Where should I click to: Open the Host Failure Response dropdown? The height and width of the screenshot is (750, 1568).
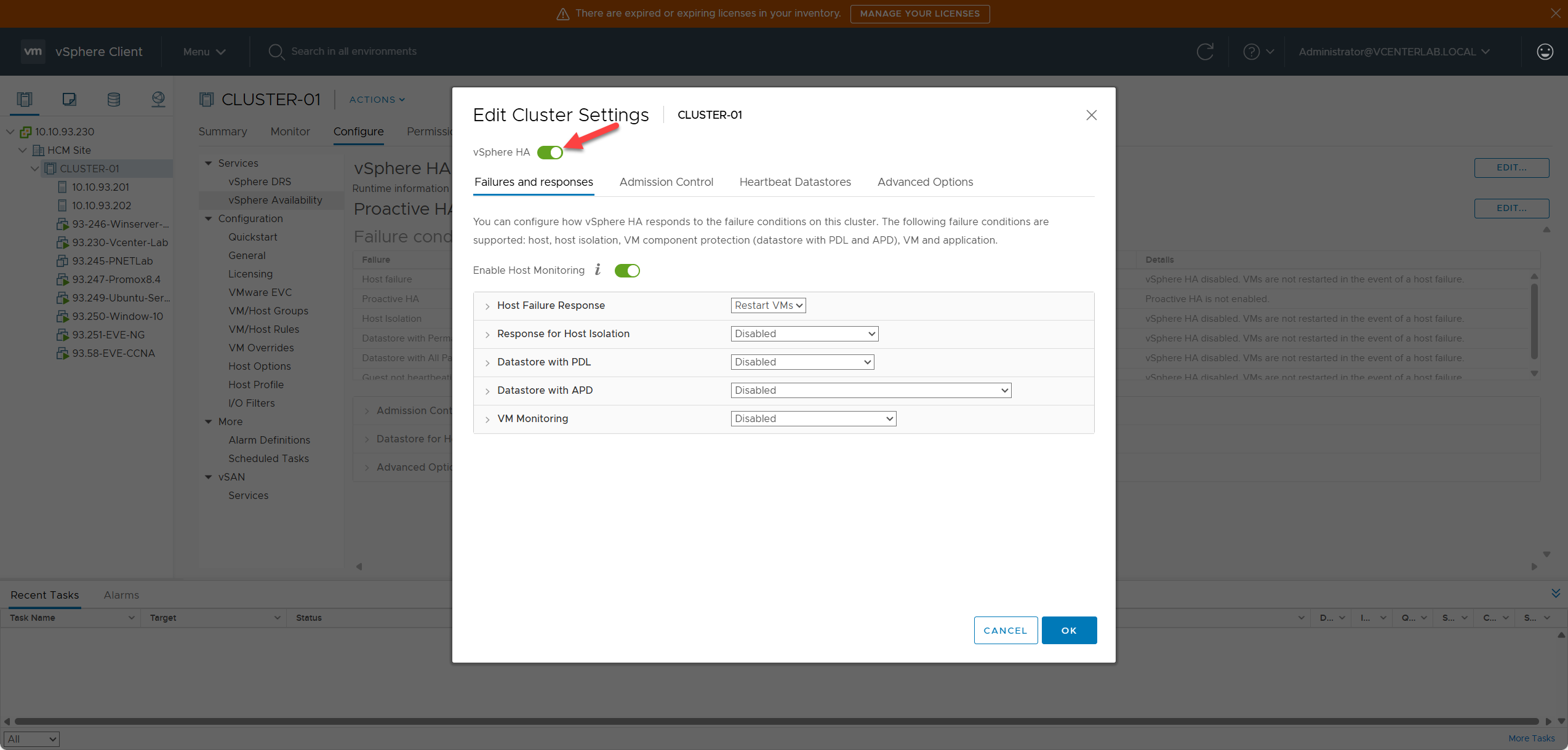pyautogui.click(x=768, y=305)
